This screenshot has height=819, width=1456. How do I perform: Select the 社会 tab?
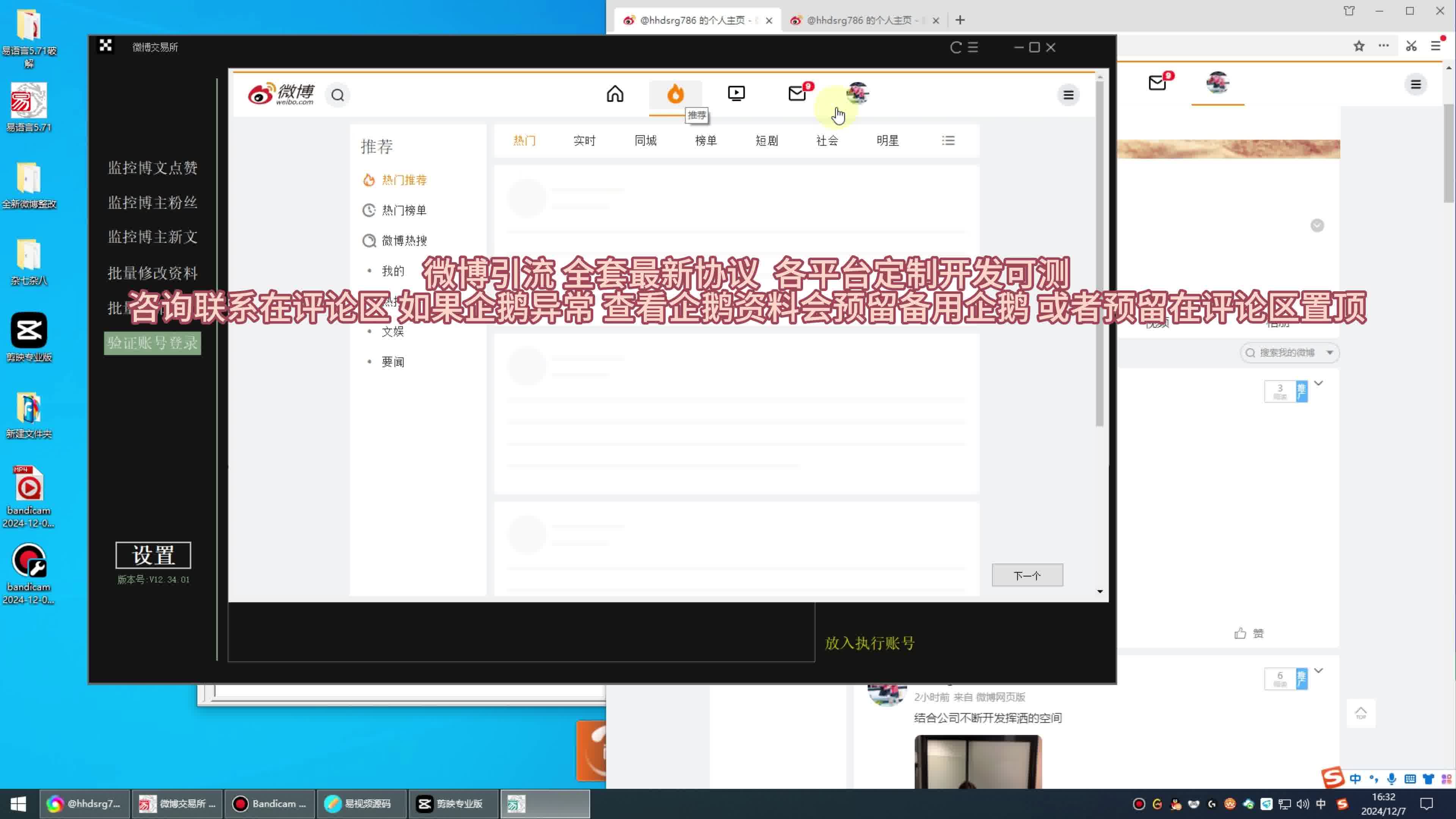[x=827, y=140]
